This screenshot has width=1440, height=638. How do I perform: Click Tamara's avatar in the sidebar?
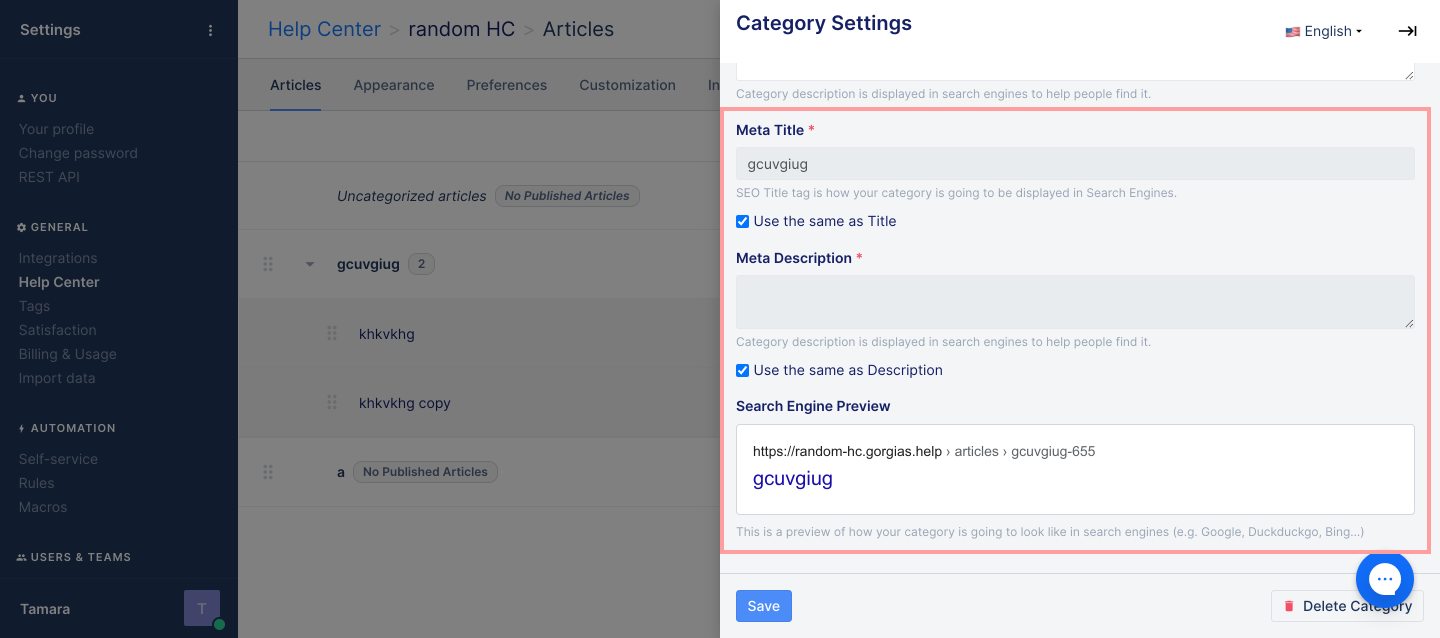201,607
